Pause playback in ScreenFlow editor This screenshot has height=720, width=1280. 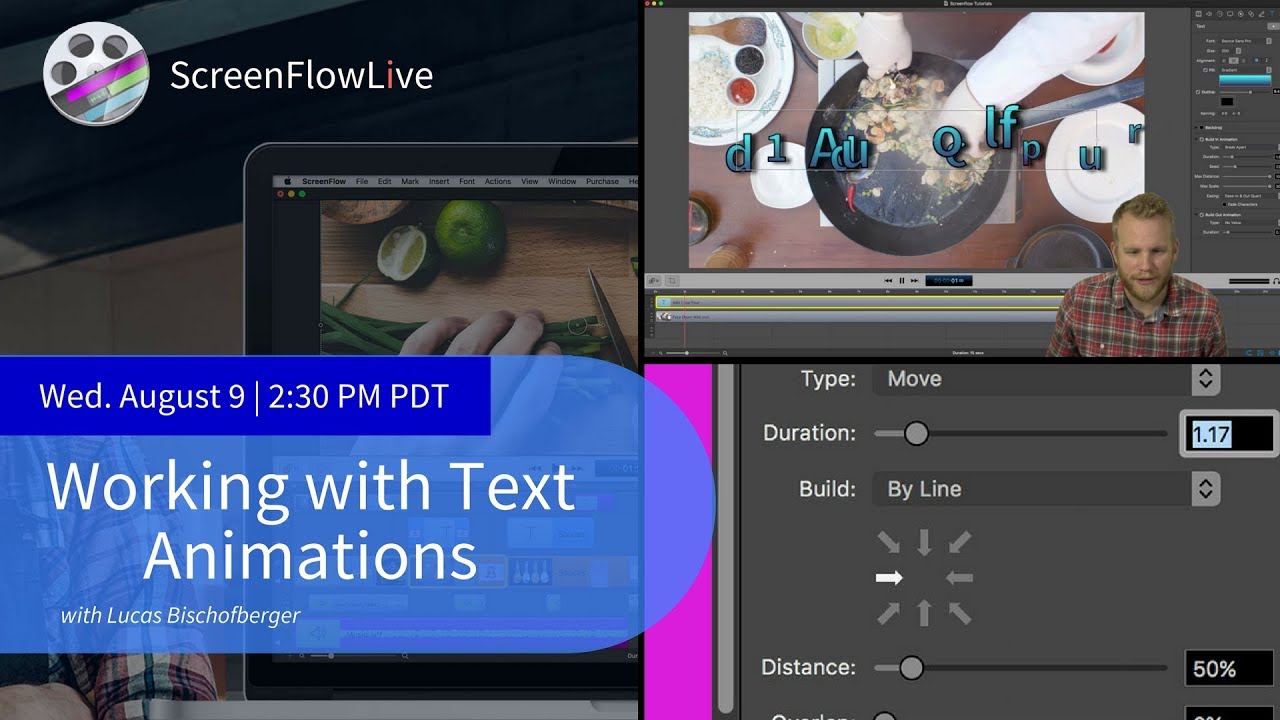[x=902, y=281]
